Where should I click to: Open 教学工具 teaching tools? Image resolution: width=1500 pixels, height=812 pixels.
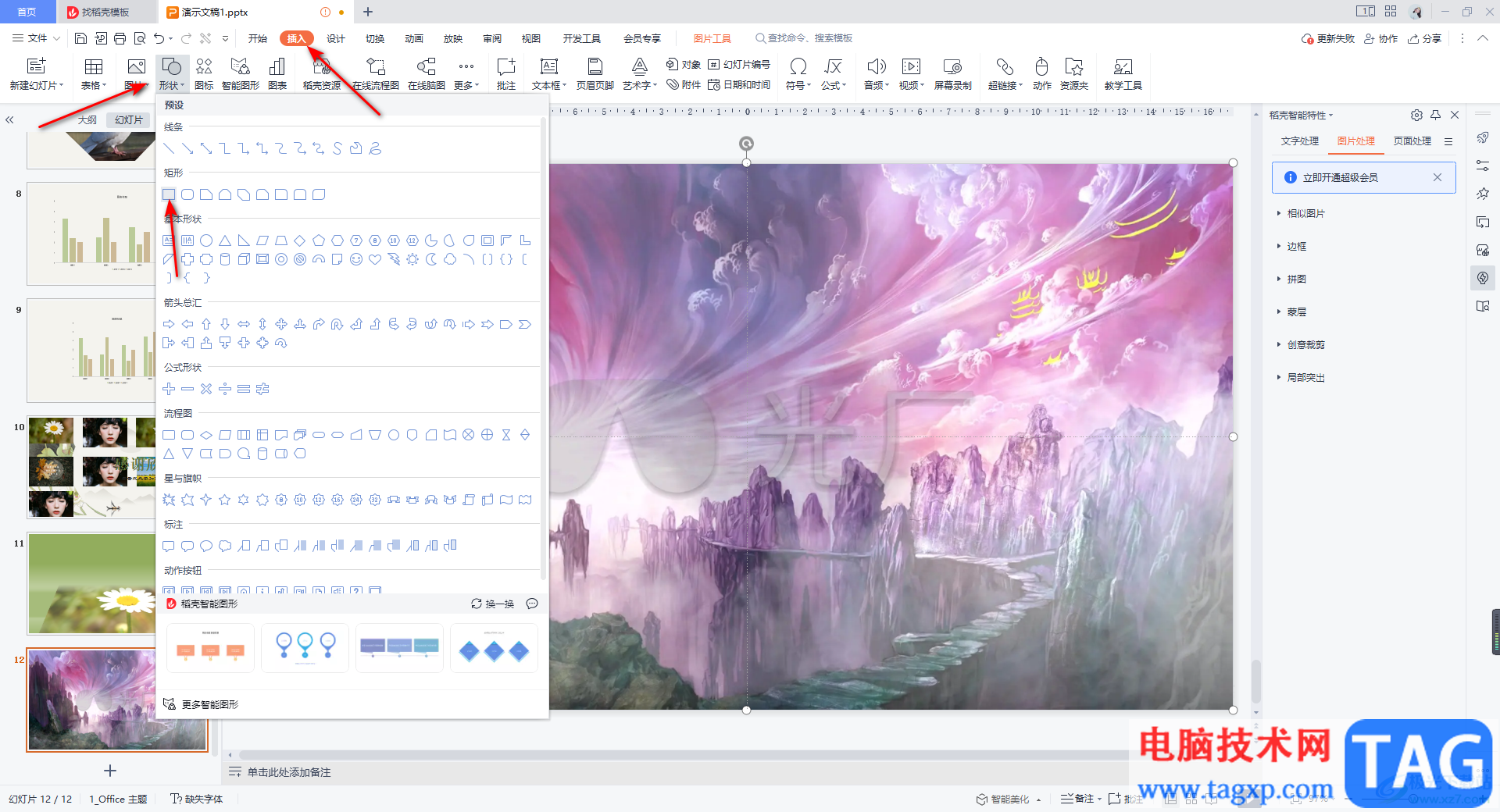(1123, 74)
